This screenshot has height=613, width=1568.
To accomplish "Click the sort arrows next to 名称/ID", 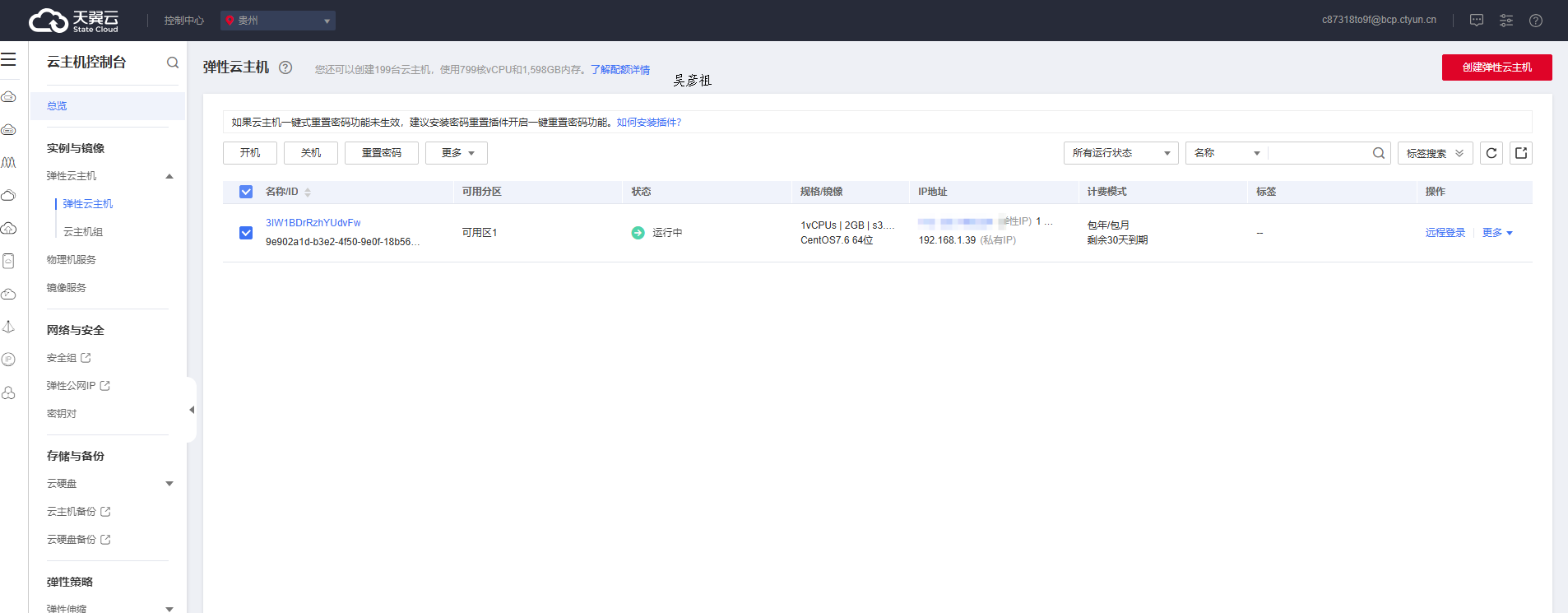I will point(308,192).
